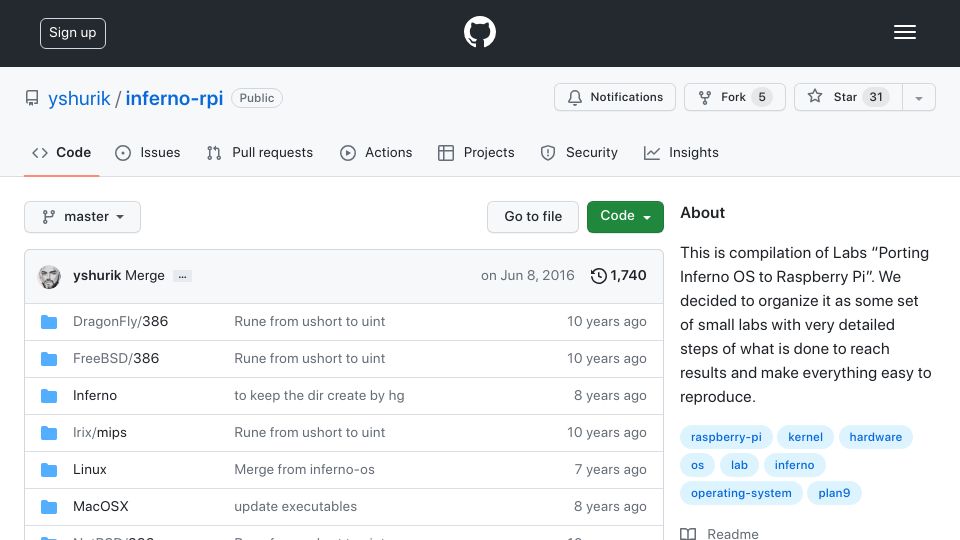Screen dimensions: 960x540
Task: Click the Sign up button
Action: click(73, 33)
